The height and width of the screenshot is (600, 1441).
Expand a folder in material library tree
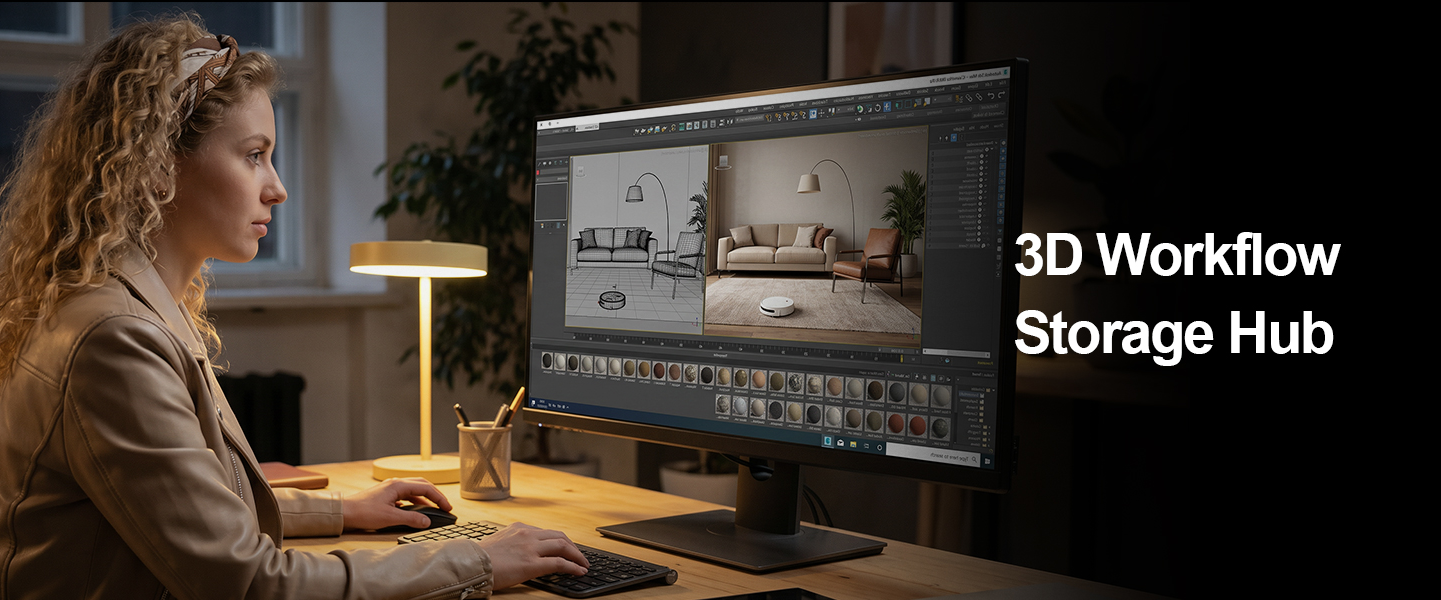(x=989, y=427)
